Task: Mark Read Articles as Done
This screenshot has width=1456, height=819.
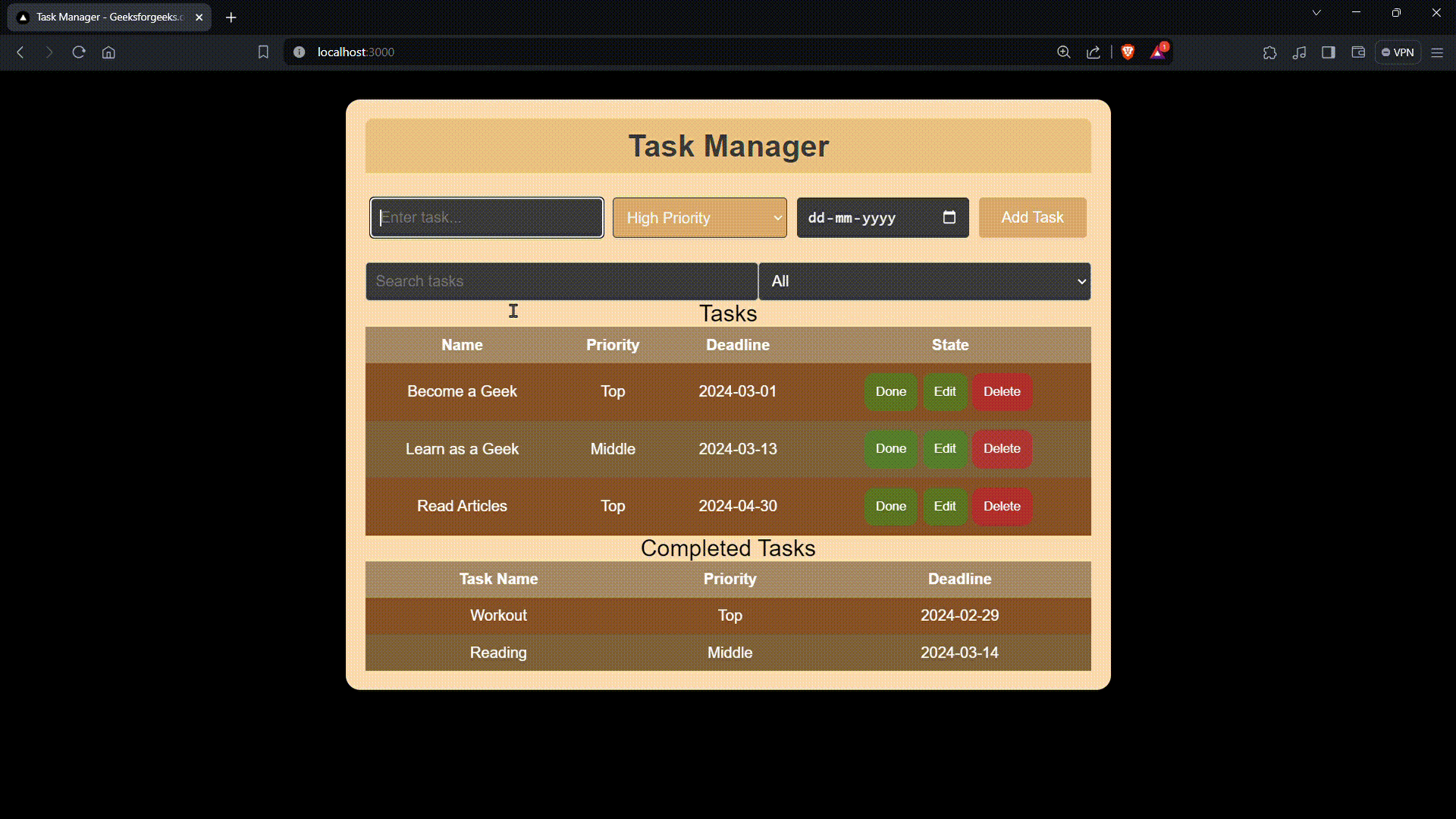Action: pos(891,507)
